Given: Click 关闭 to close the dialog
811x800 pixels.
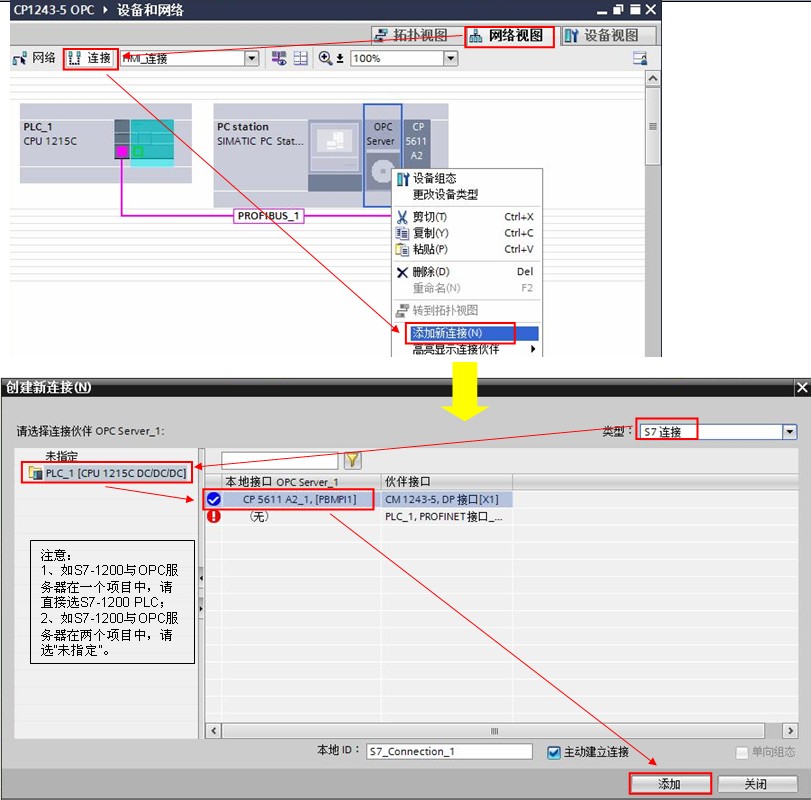Looking at the screenshot, I should 756,784.
